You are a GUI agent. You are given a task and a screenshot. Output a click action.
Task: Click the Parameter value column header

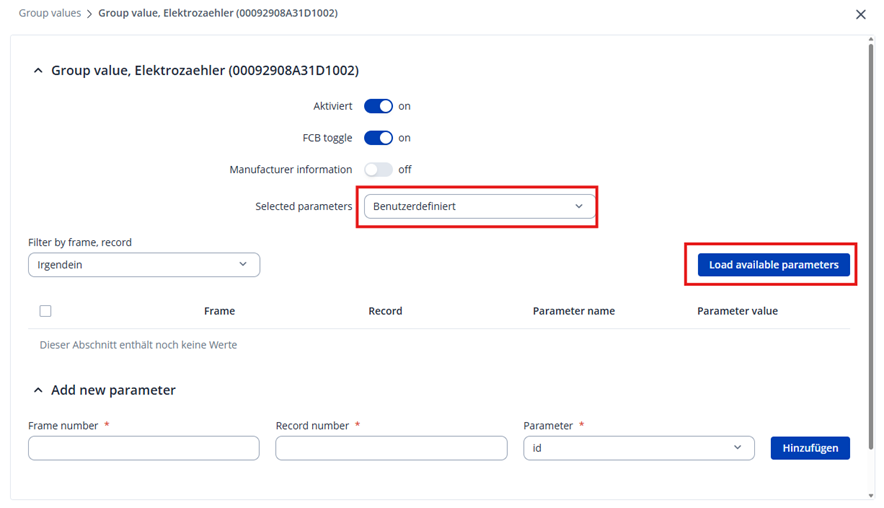[x=737, y=311]
